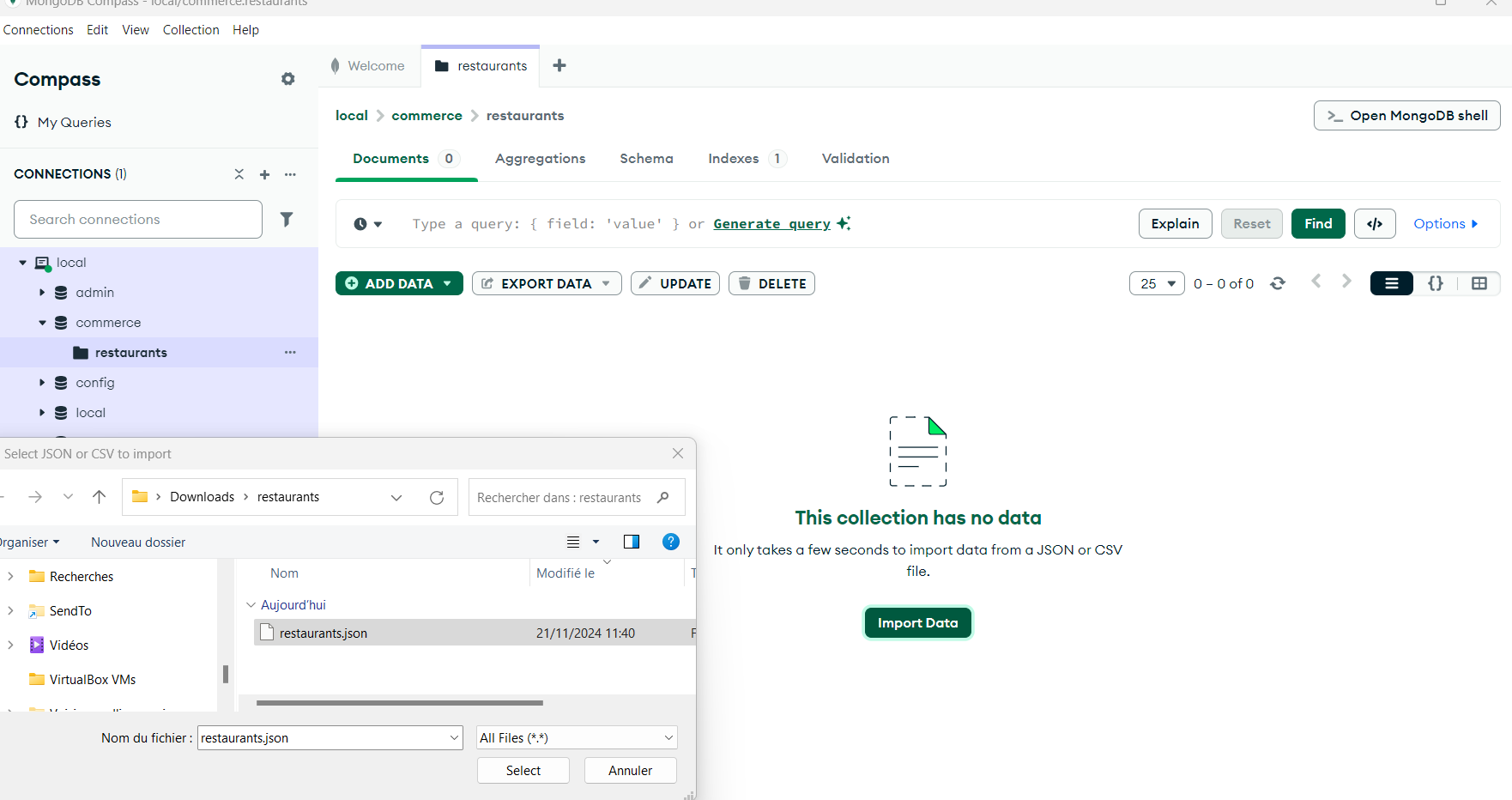Open the Collection menu

point(191,30)
